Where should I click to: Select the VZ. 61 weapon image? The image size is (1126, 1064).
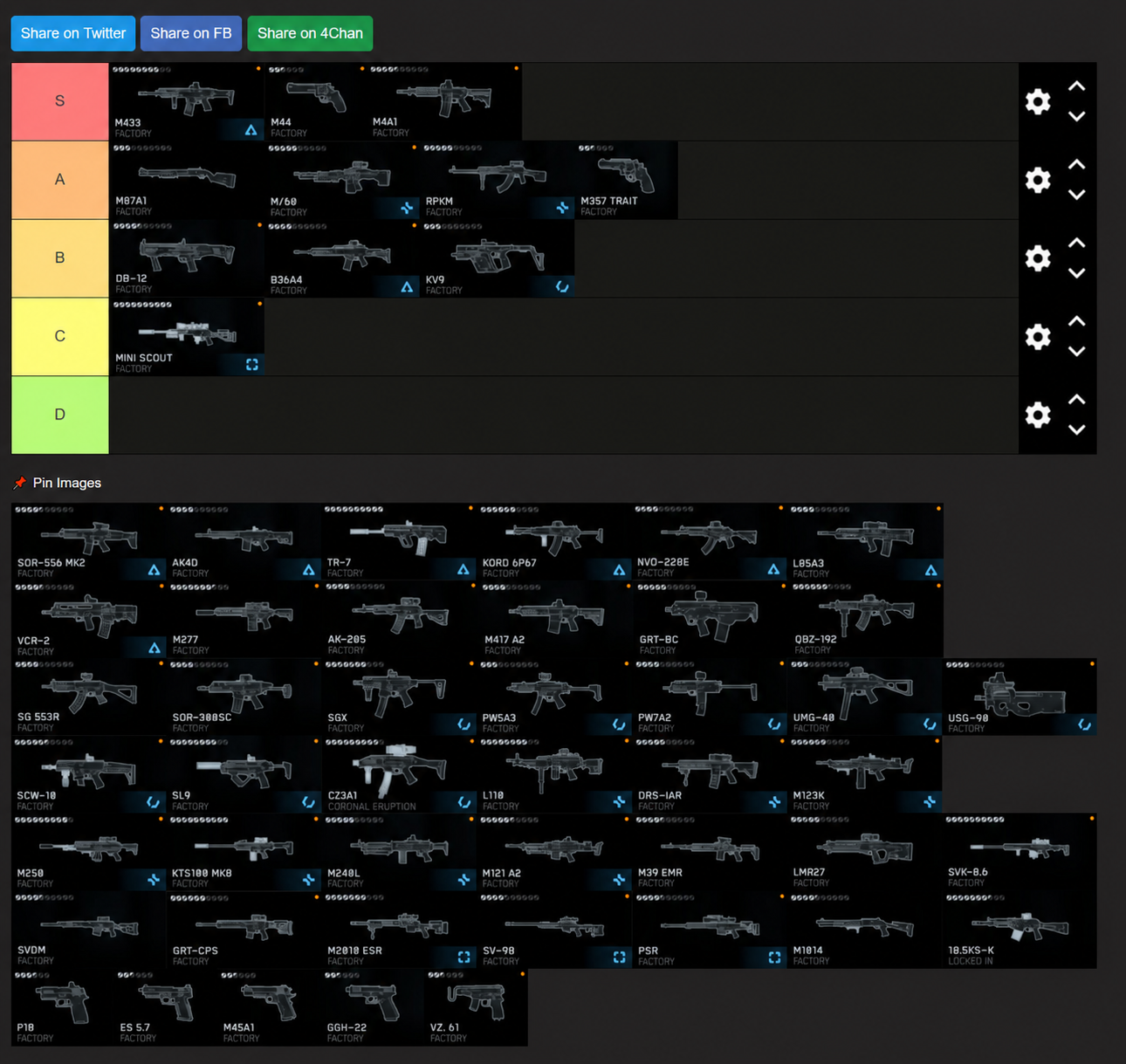(x=476, y=1007)
